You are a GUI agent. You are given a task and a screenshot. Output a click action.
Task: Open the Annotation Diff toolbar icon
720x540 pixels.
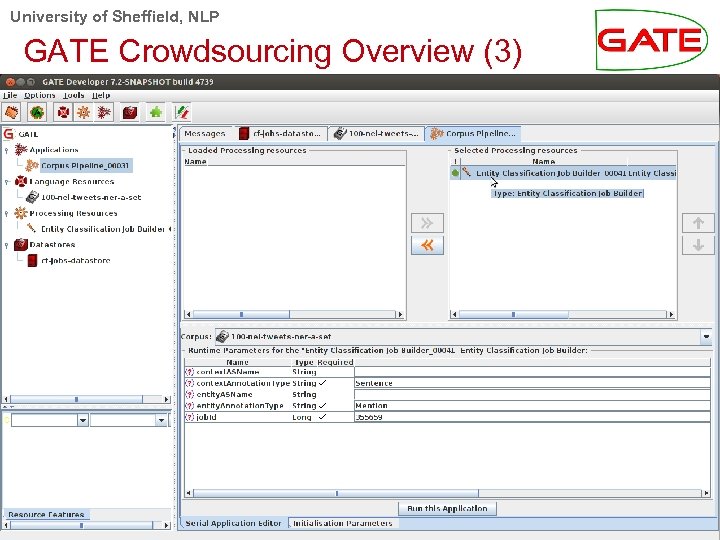coord(182,112)
